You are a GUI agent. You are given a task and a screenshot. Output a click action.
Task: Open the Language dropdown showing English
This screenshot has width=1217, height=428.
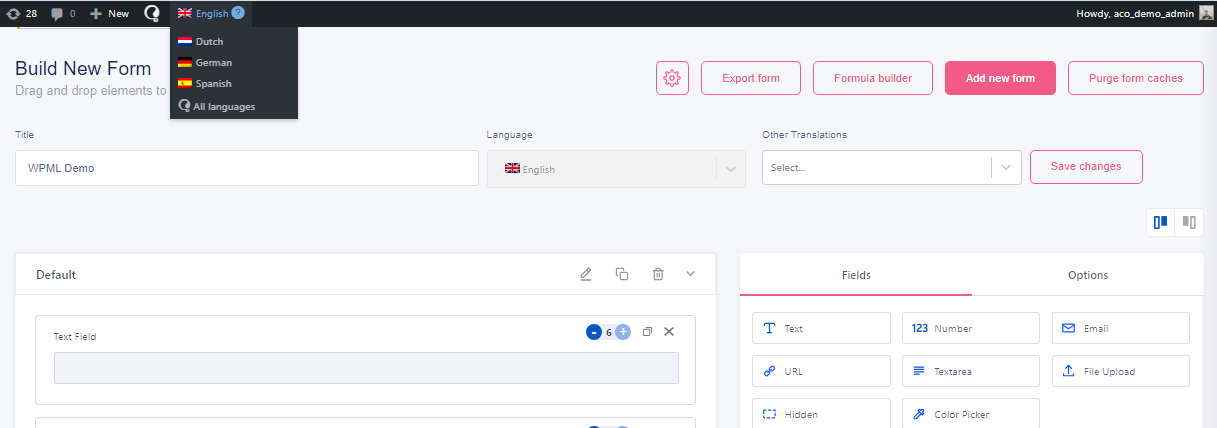coord(616,169)
